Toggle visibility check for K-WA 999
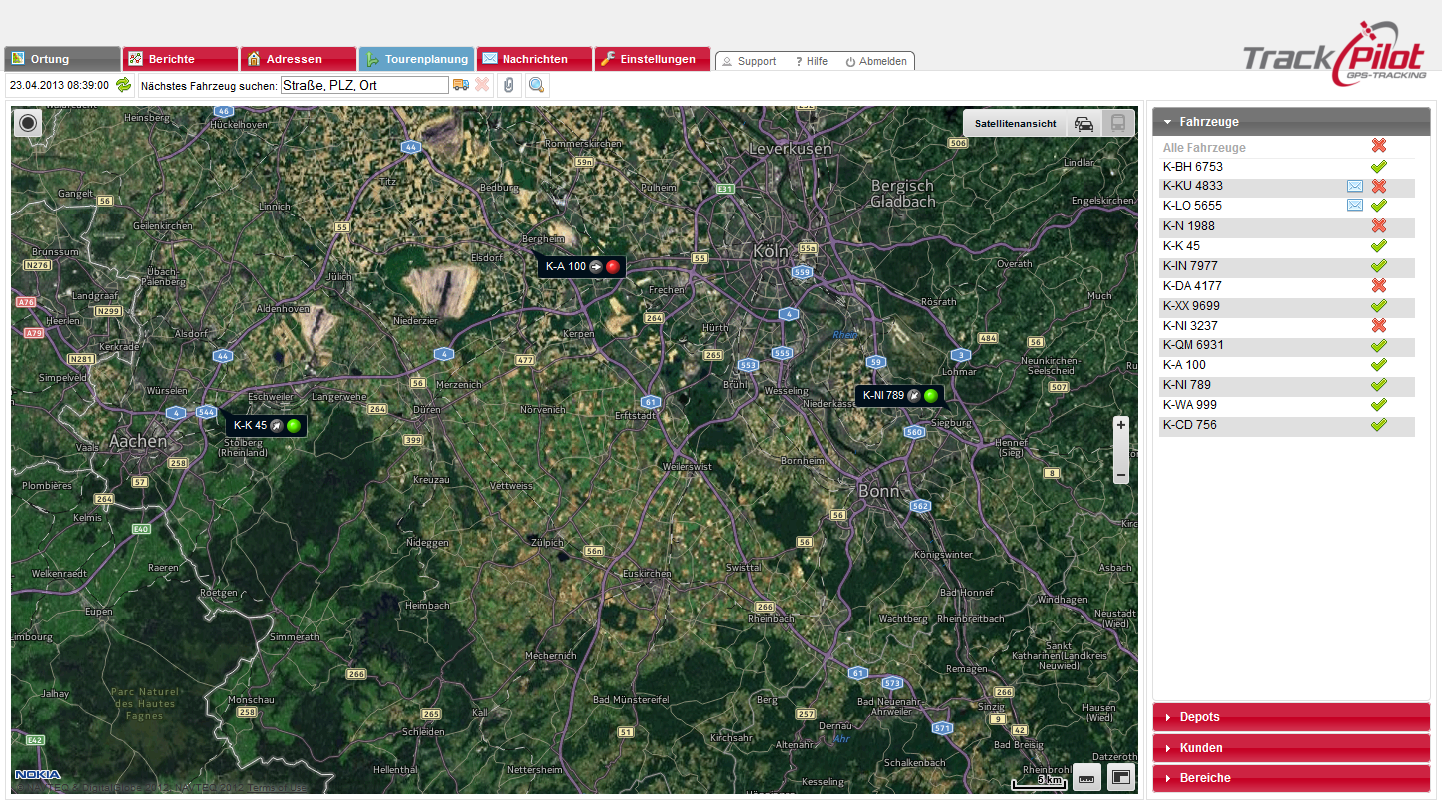Image resolution: width=1442 pixels, height=804 pixels. [x=1379, y=405]
